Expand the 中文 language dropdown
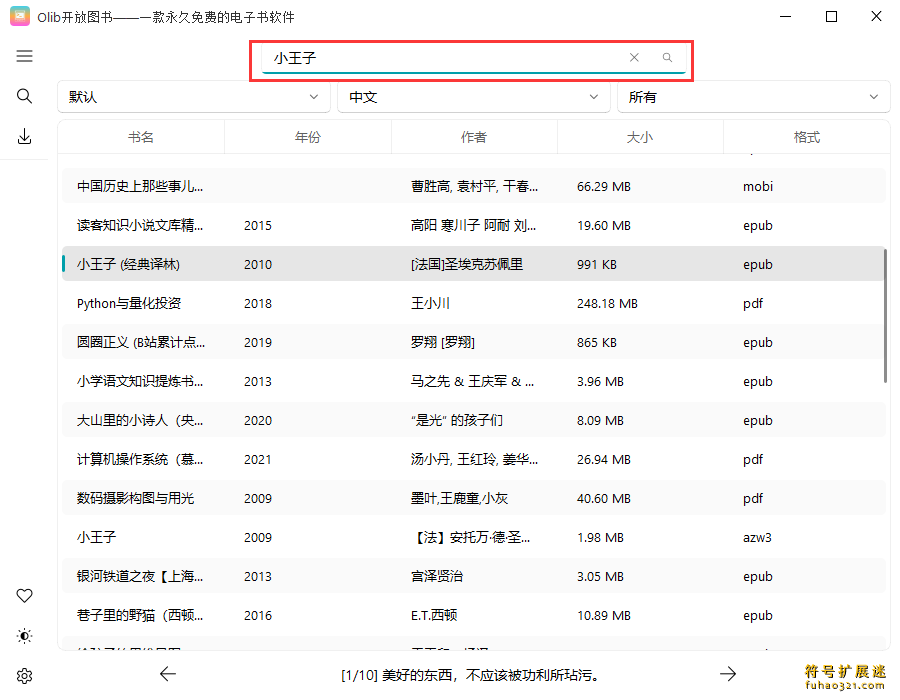This screenshot has width=900, height=700. click(x=473, y=97)
